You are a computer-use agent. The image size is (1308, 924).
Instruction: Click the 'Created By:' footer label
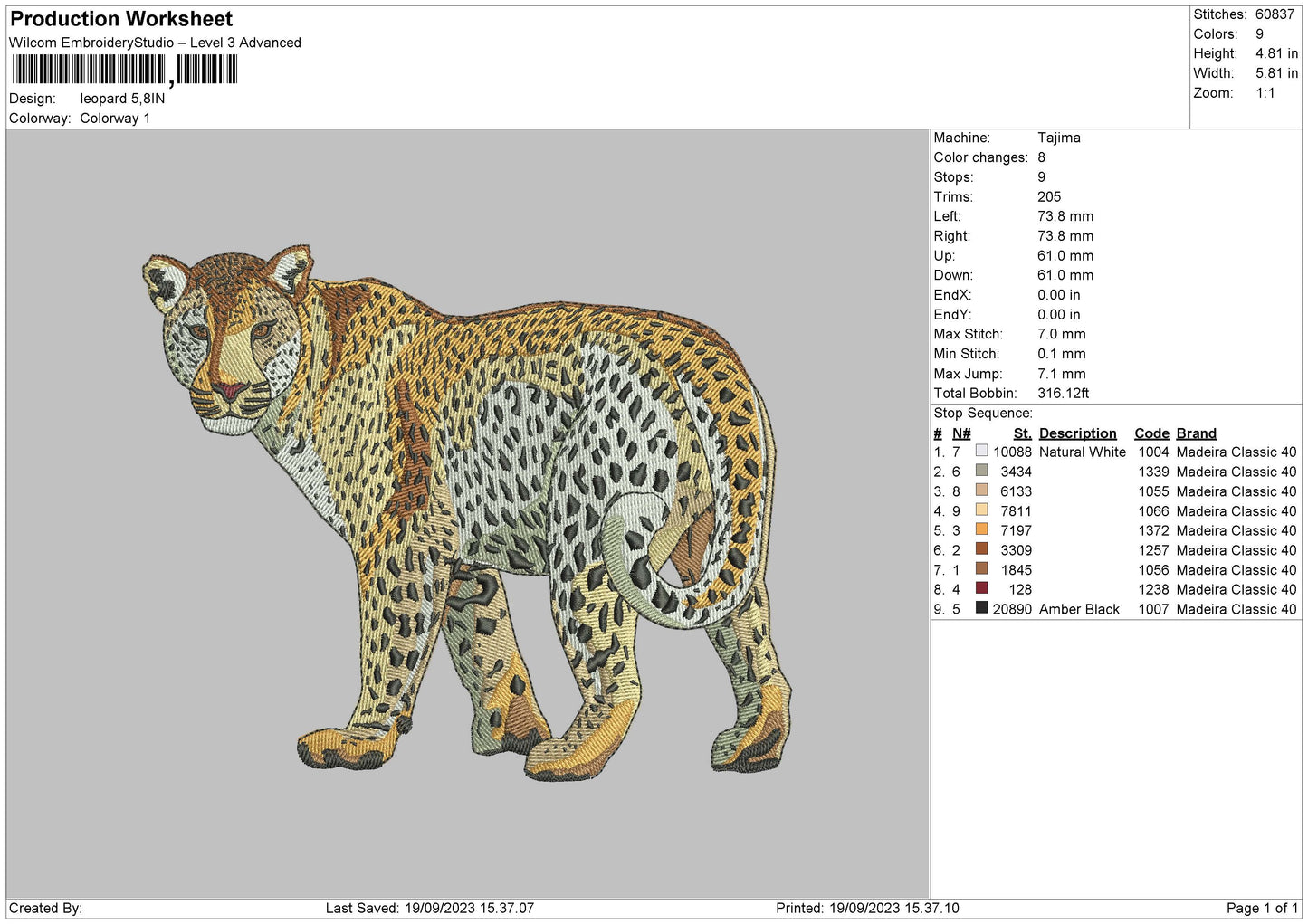(45, 909)
